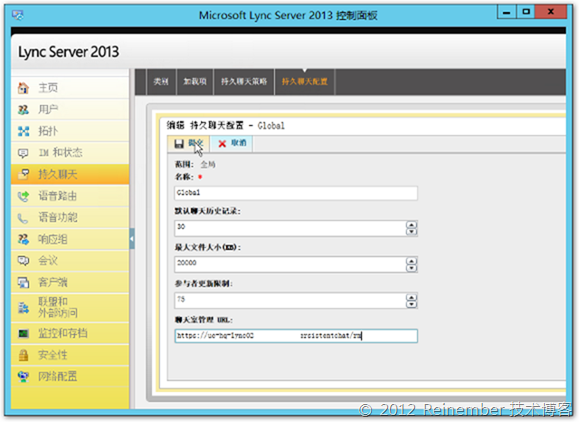The image size is (579, 422).
Task: Maximize the Lync control panel window
Action: tap(526, 12)
